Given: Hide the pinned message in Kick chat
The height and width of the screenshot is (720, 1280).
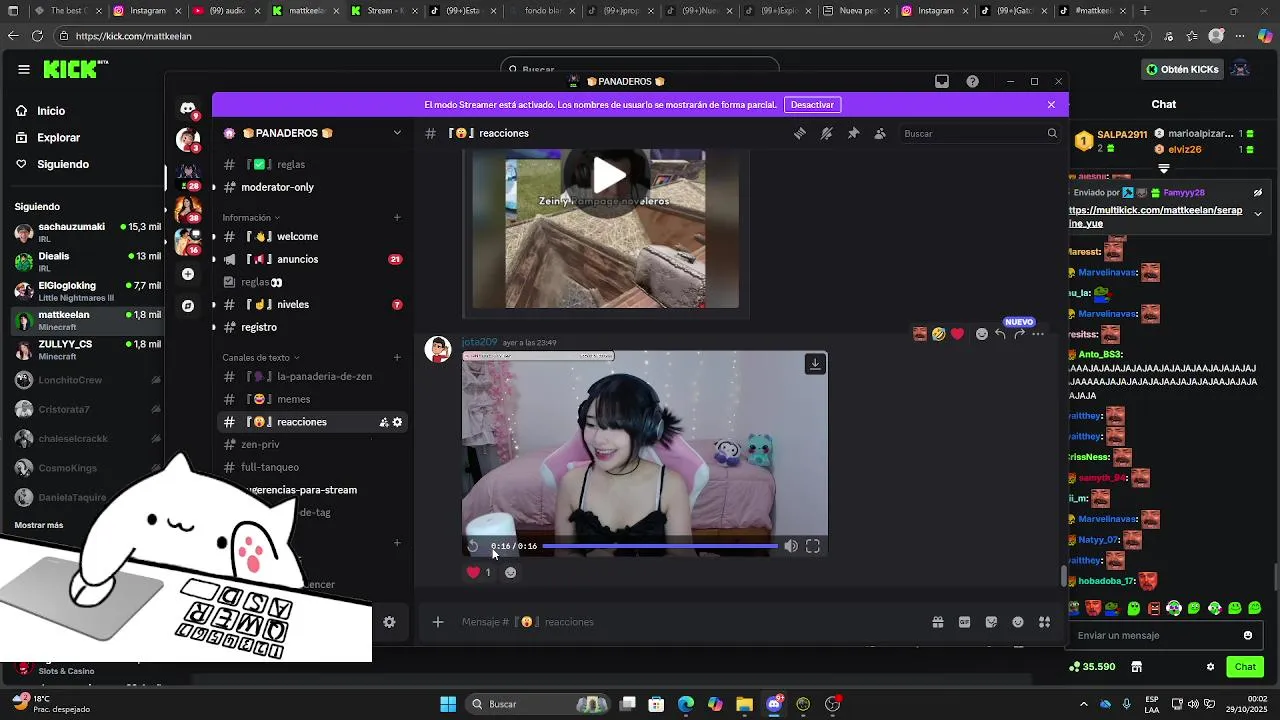Looking at the screenshot, I should [x=1258, y=193].
